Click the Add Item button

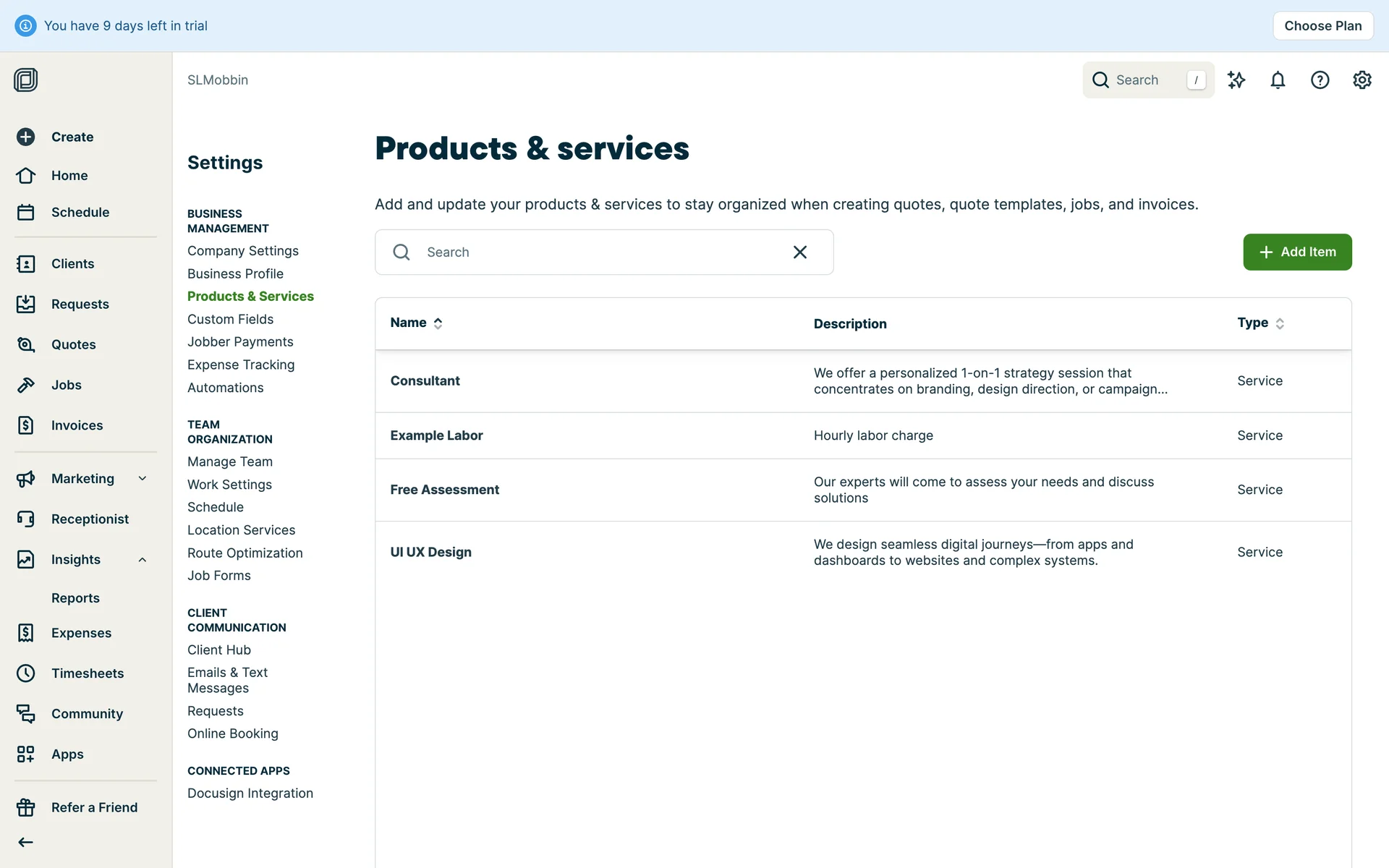[1296, 252]
